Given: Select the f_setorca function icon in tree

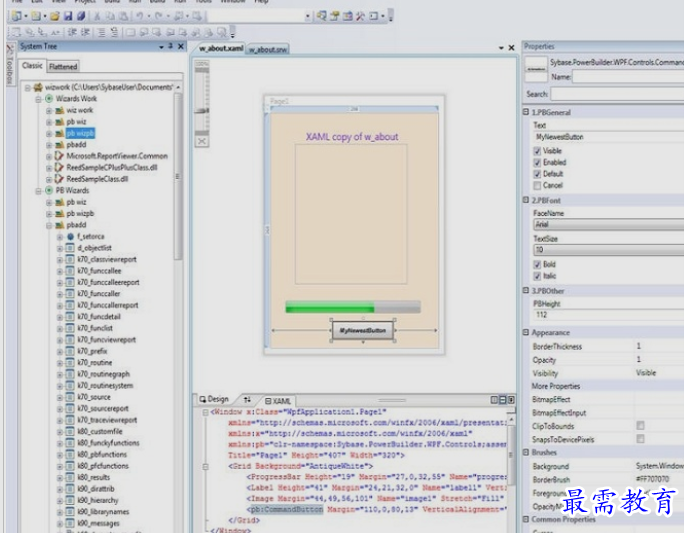Looking at the screenshot, I should (71, 236).
